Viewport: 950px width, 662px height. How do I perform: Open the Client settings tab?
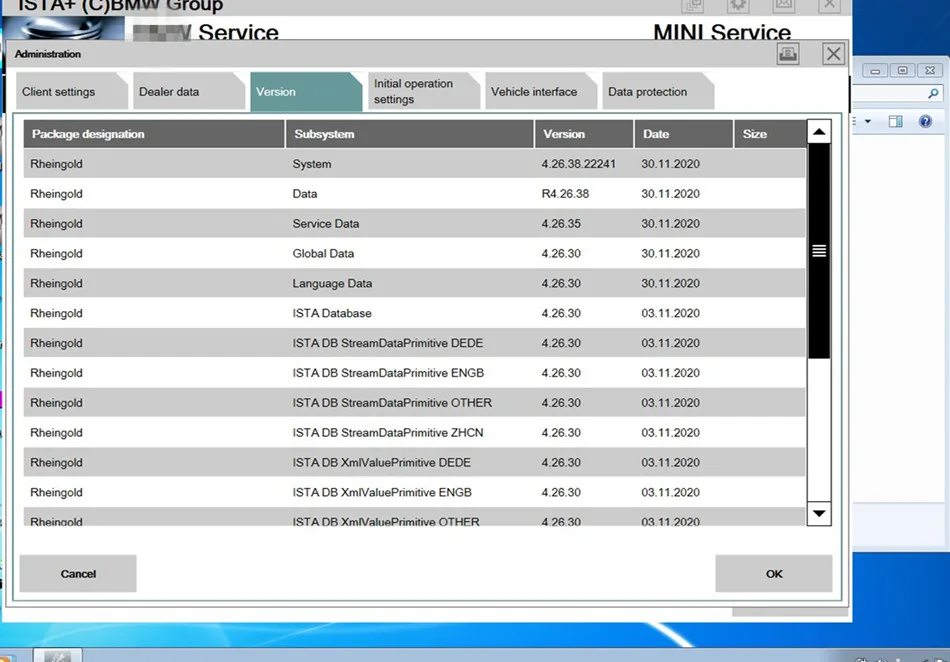(71, 91)
